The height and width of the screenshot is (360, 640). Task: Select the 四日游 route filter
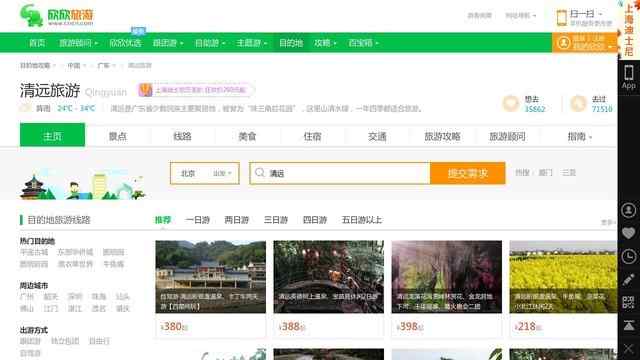pos(315,220)
